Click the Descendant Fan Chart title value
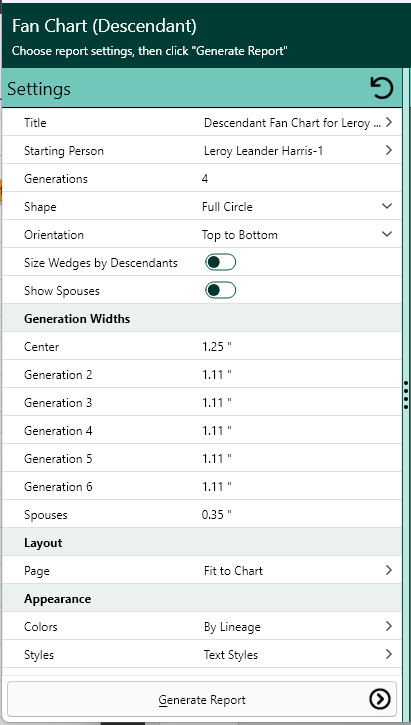Viewport: 411px width, 725px height. click(x=292, y=123)
